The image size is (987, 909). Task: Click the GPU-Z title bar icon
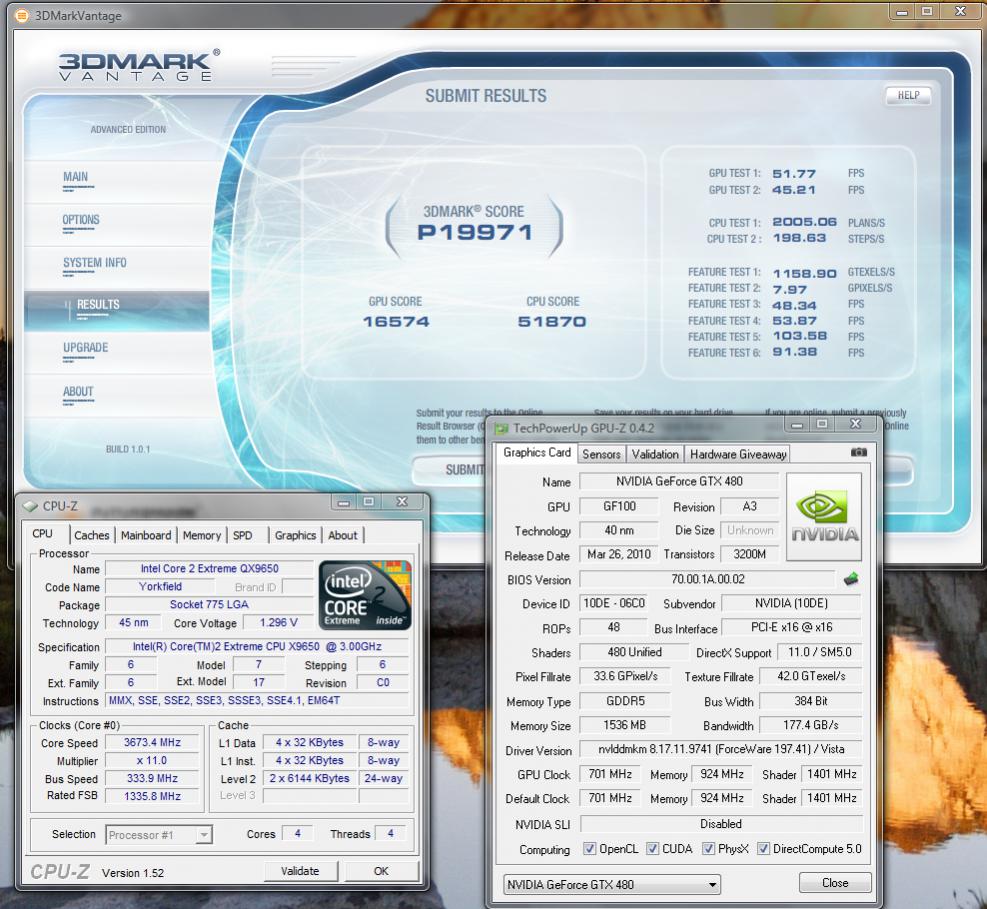point(501,429)
